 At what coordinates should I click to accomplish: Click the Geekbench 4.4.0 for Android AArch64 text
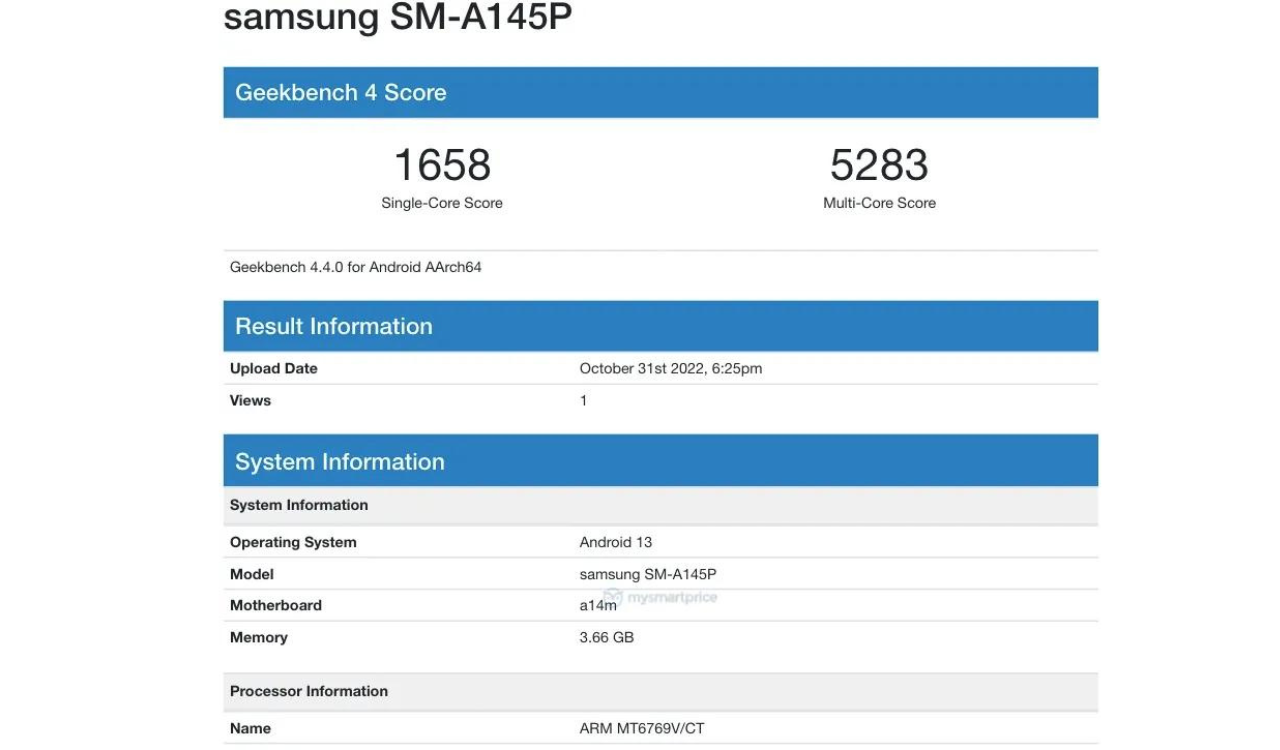pyautogui.click(x=356, y=267)
